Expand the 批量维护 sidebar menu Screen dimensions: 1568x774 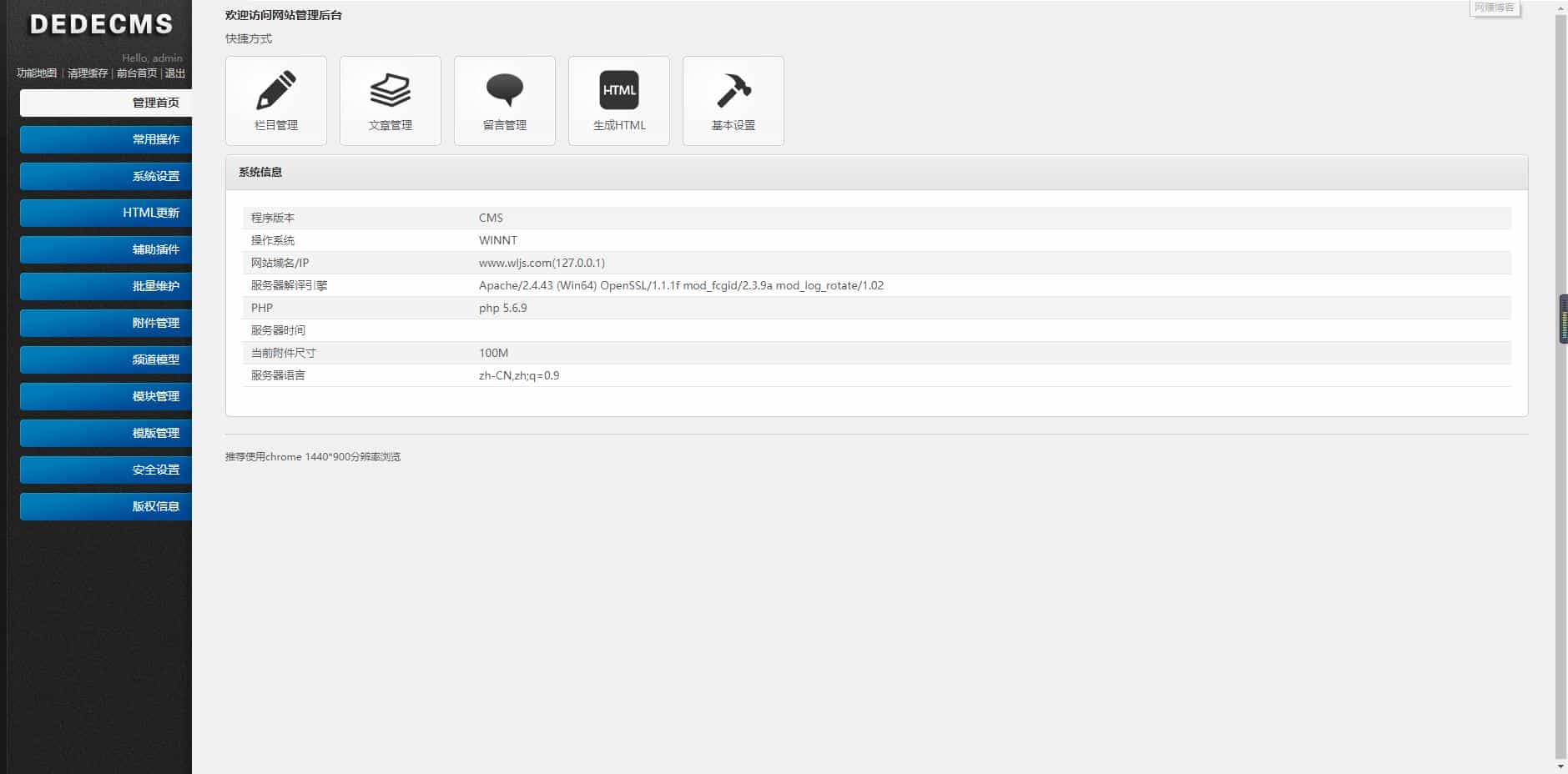[106, 286]
